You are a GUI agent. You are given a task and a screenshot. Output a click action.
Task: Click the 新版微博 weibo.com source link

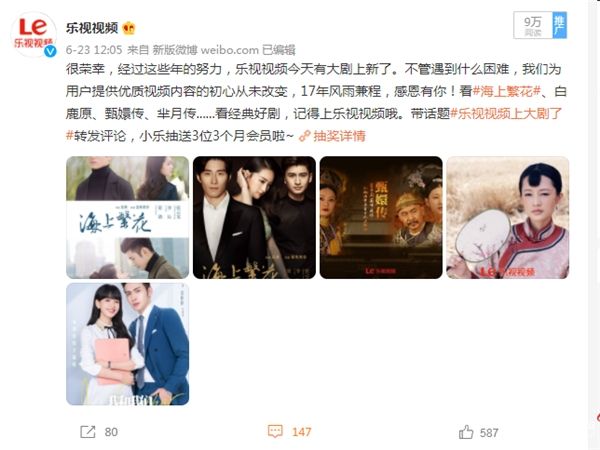click(205, 50)
